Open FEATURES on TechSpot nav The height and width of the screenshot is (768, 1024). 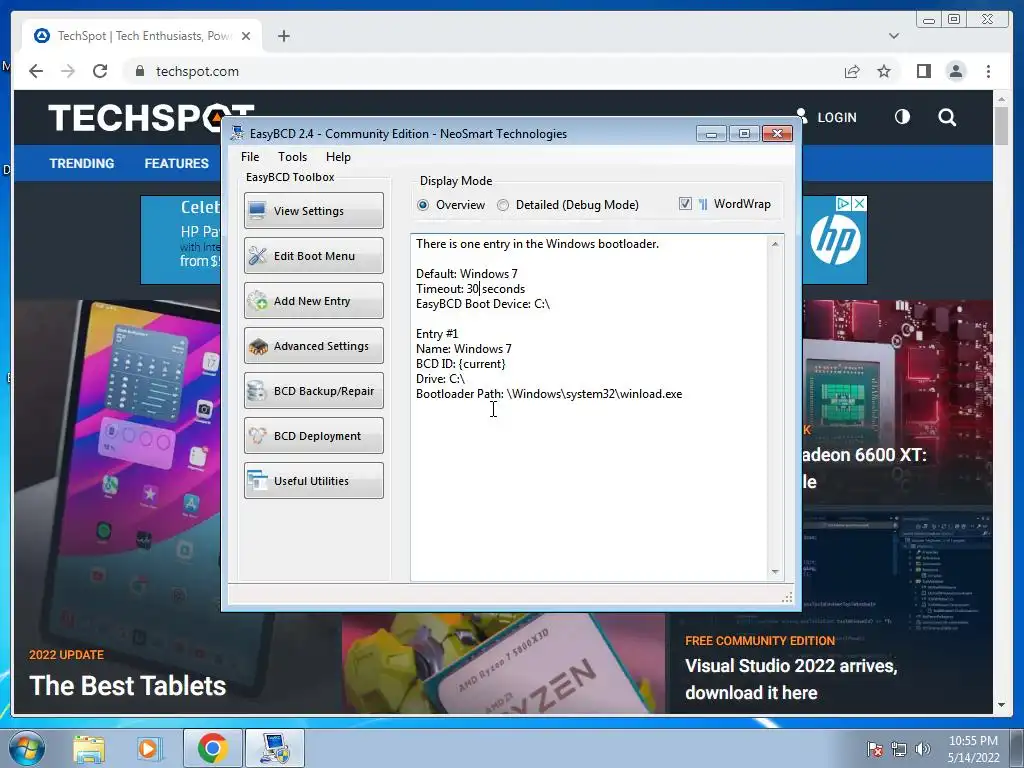176,163
